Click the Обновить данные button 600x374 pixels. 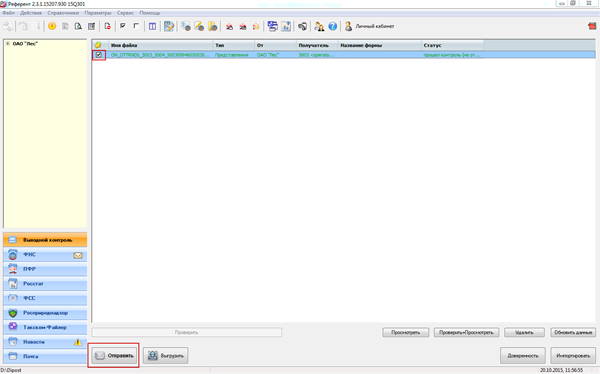[x=573, y=332]
